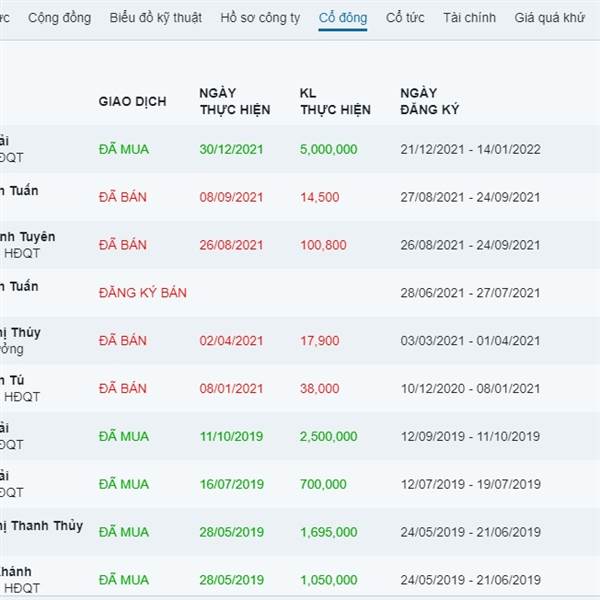Click the date 02/04/2021
This screenshot has width=600, height=600.
pyautogui.click(x=232, y=341)
